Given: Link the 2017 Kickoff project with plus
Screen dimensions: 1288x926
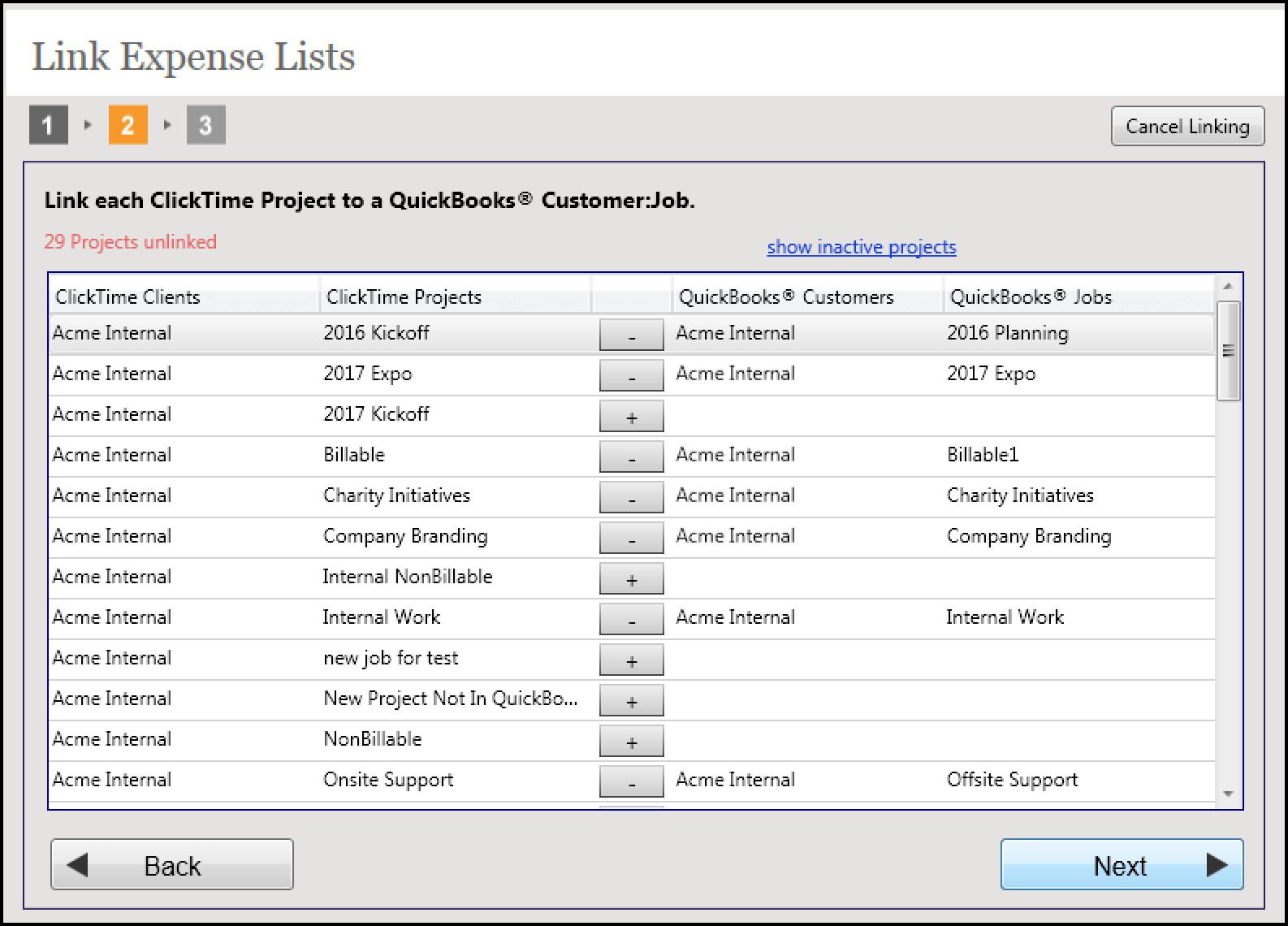Looking at the screenshot, I should (x=631, y=416).
